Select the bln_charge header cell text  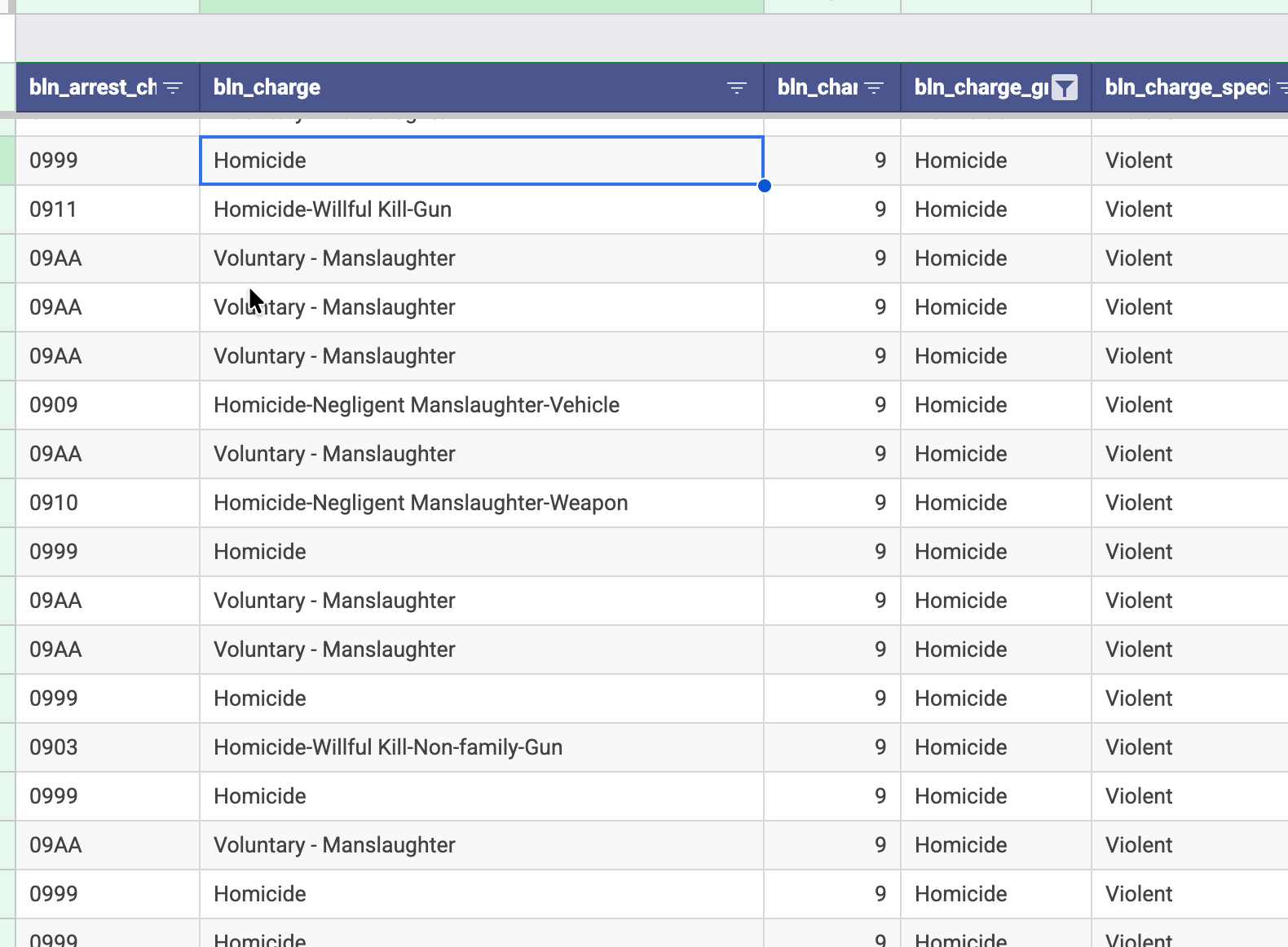click(x=267, y=87)
